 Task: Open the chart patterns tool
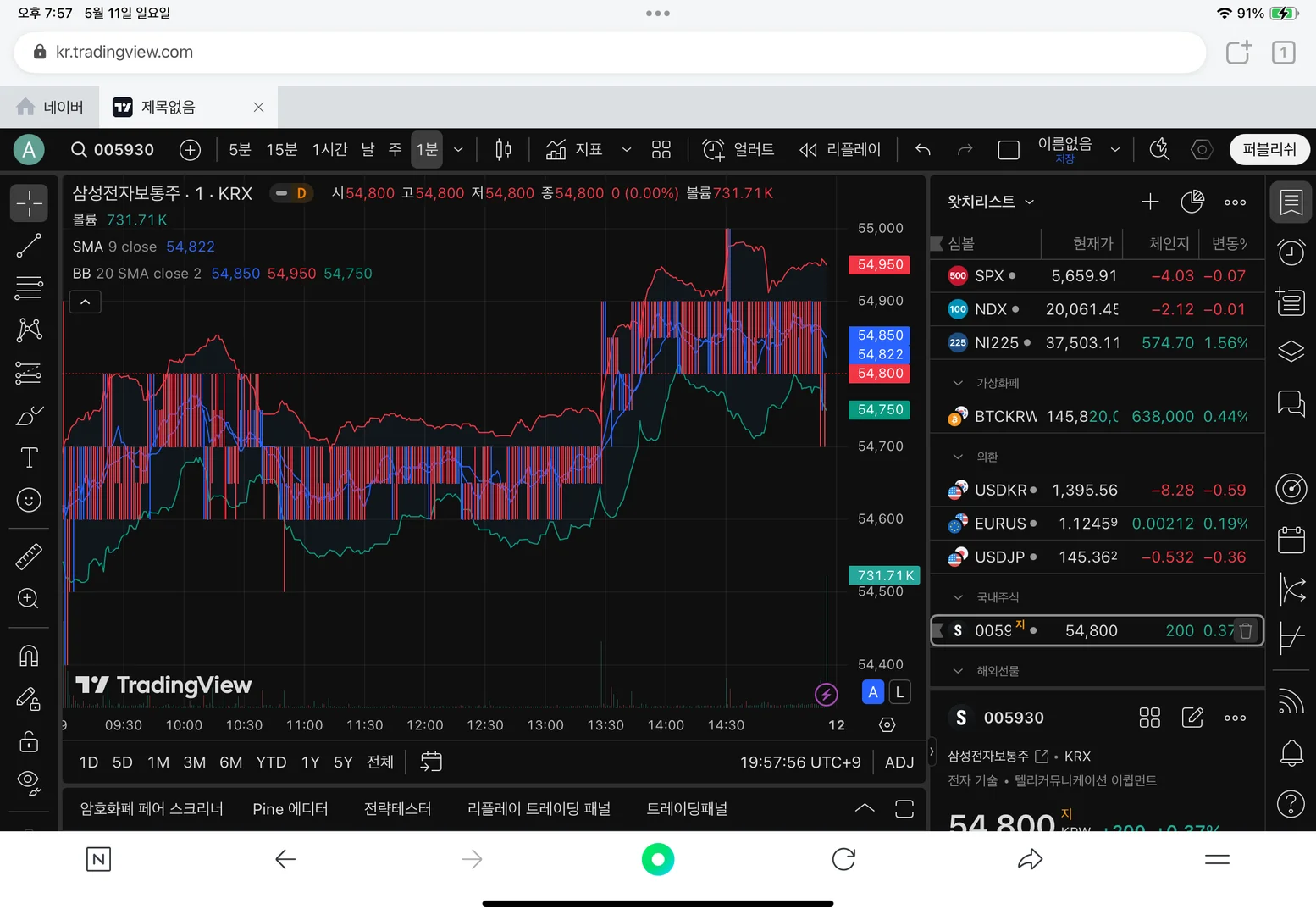(29, 330)
